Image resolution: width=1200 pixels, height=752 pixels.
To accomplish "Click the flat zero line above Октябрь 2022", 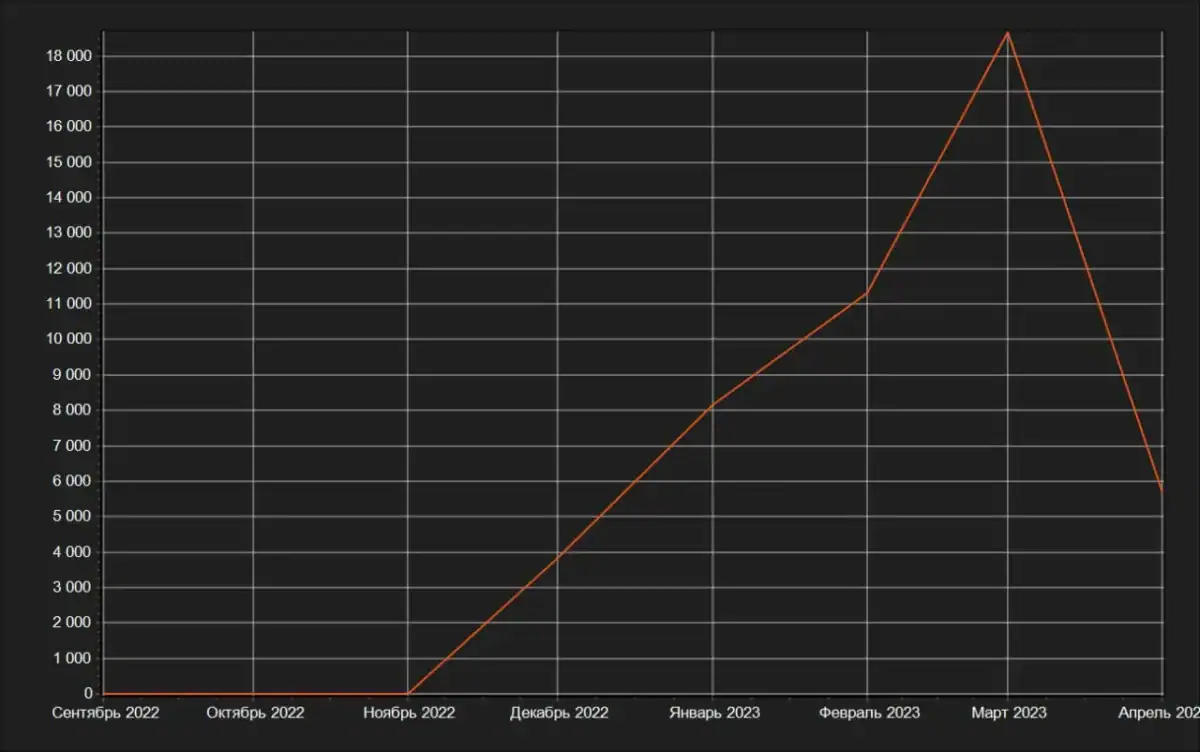I will click(x=253, y=693).
